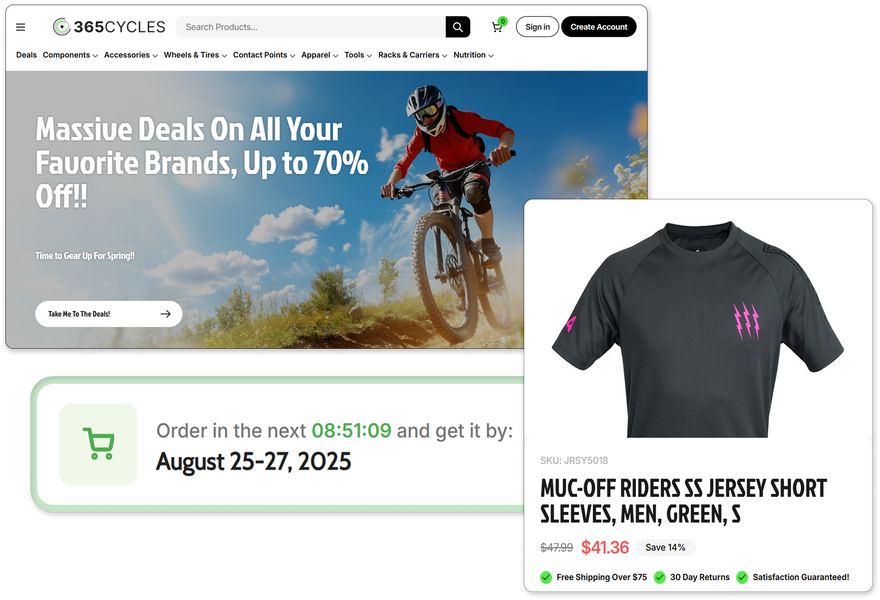Viewport: 880px width, 600px height.
Task: Open the Apparel dropdown menu
Action: coord(319,55)
